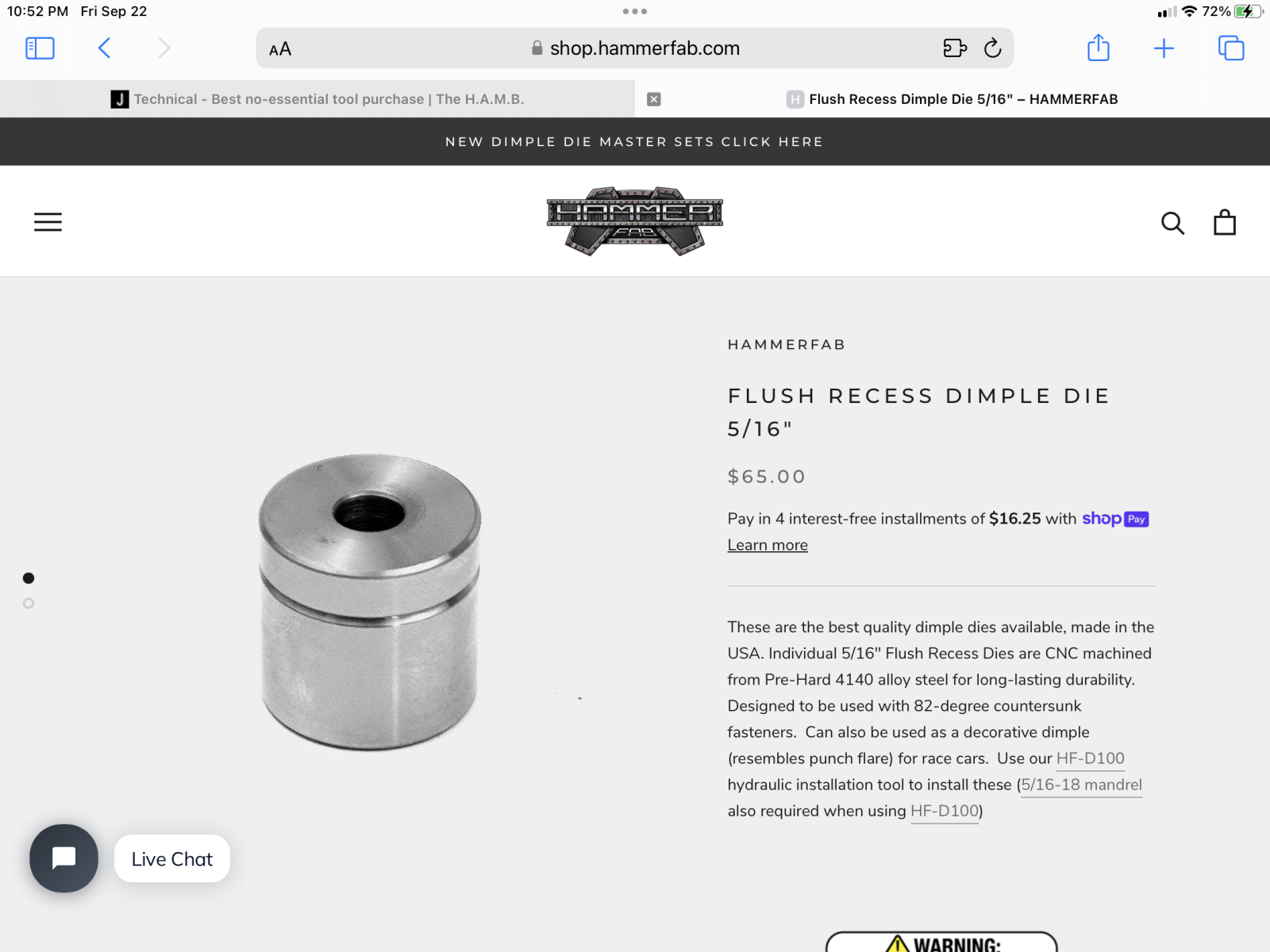Viewport: 1270px width, 952px height.
Task: Show the tab overview
Action: click(x=1231, y=48)
